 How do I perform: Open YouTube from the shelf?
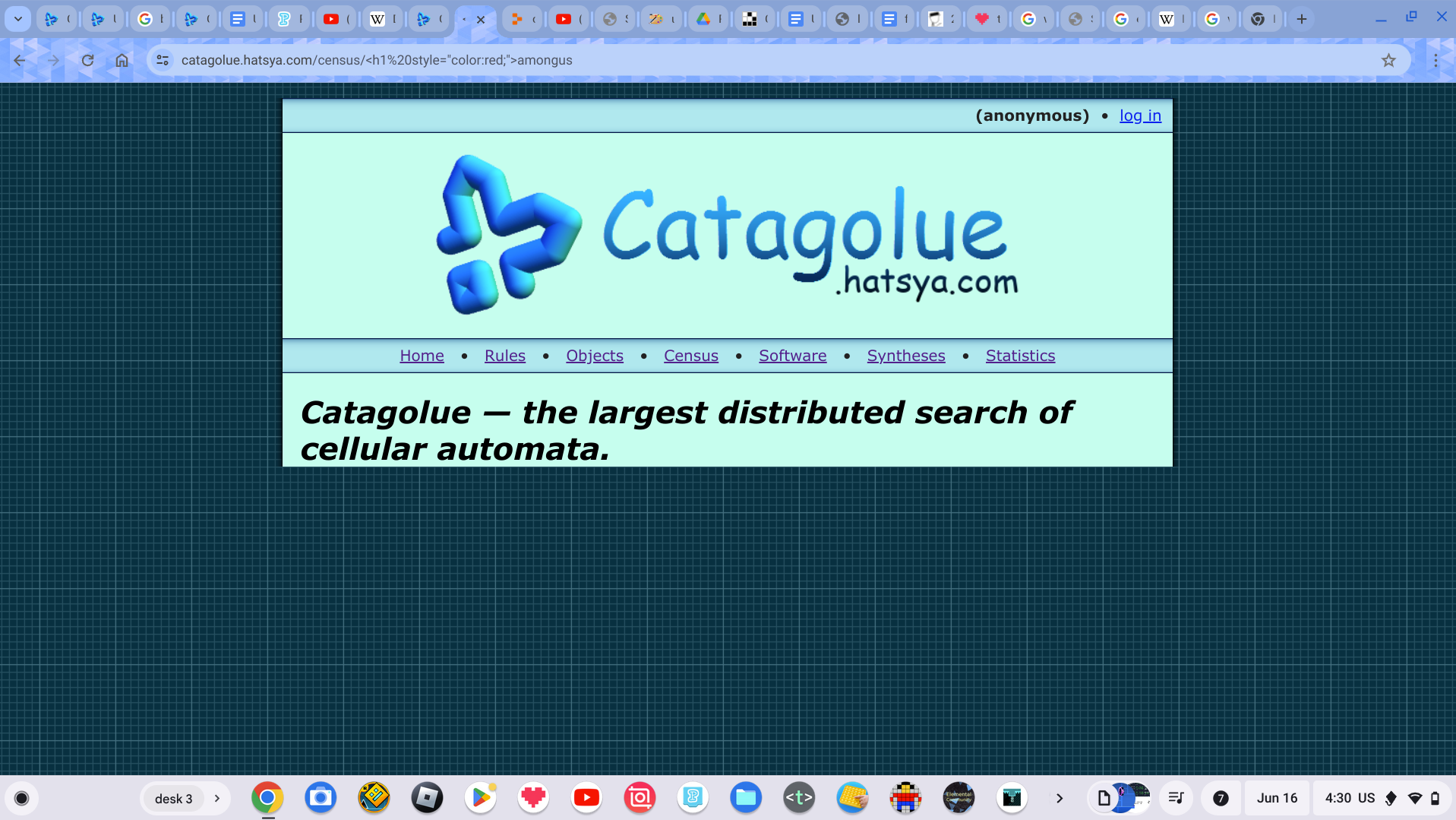586,798
